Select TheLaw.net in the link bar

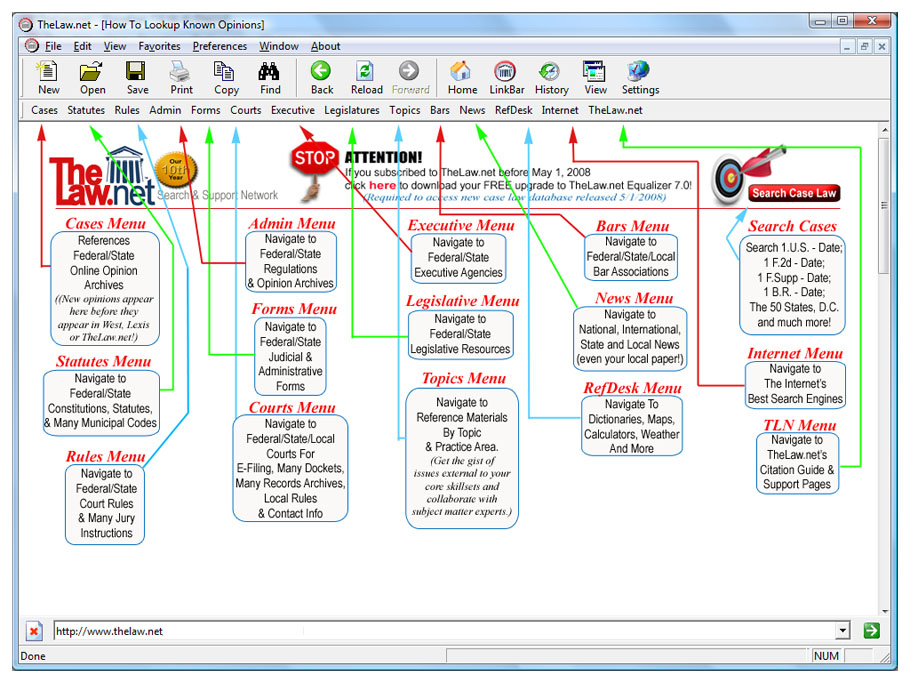[615, 110]
